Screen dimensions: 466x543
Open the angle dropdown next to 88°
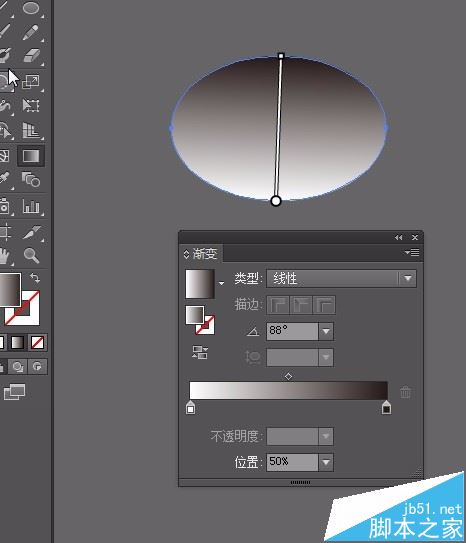[326, 331]
